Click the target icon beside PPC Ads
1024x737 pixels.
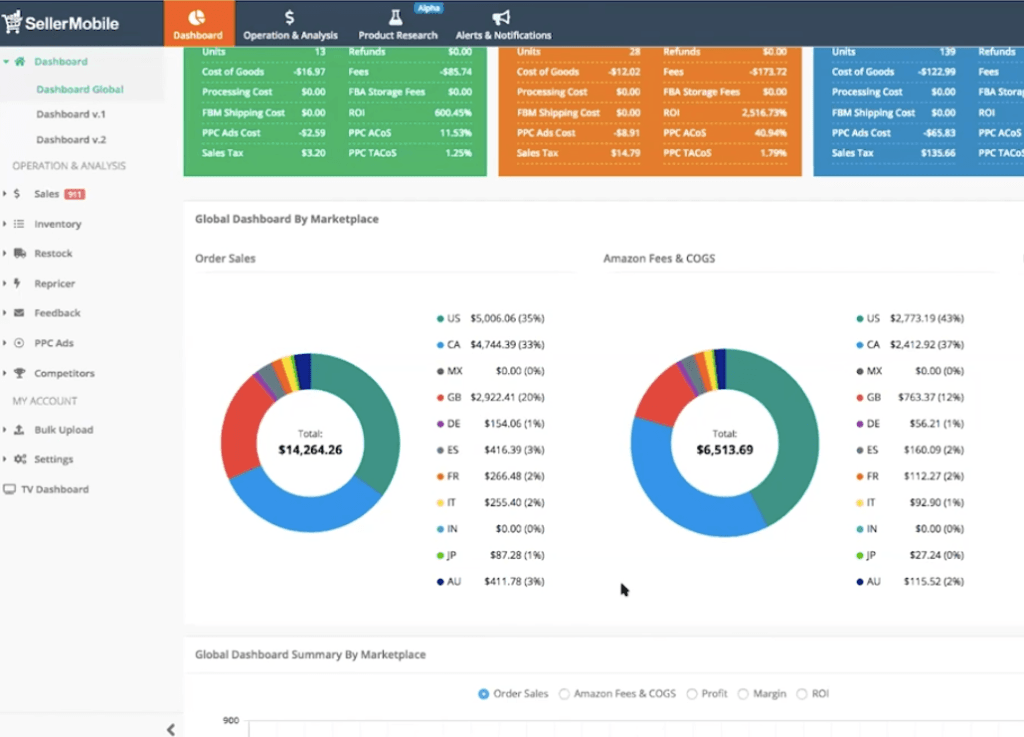tap(19, 343)
